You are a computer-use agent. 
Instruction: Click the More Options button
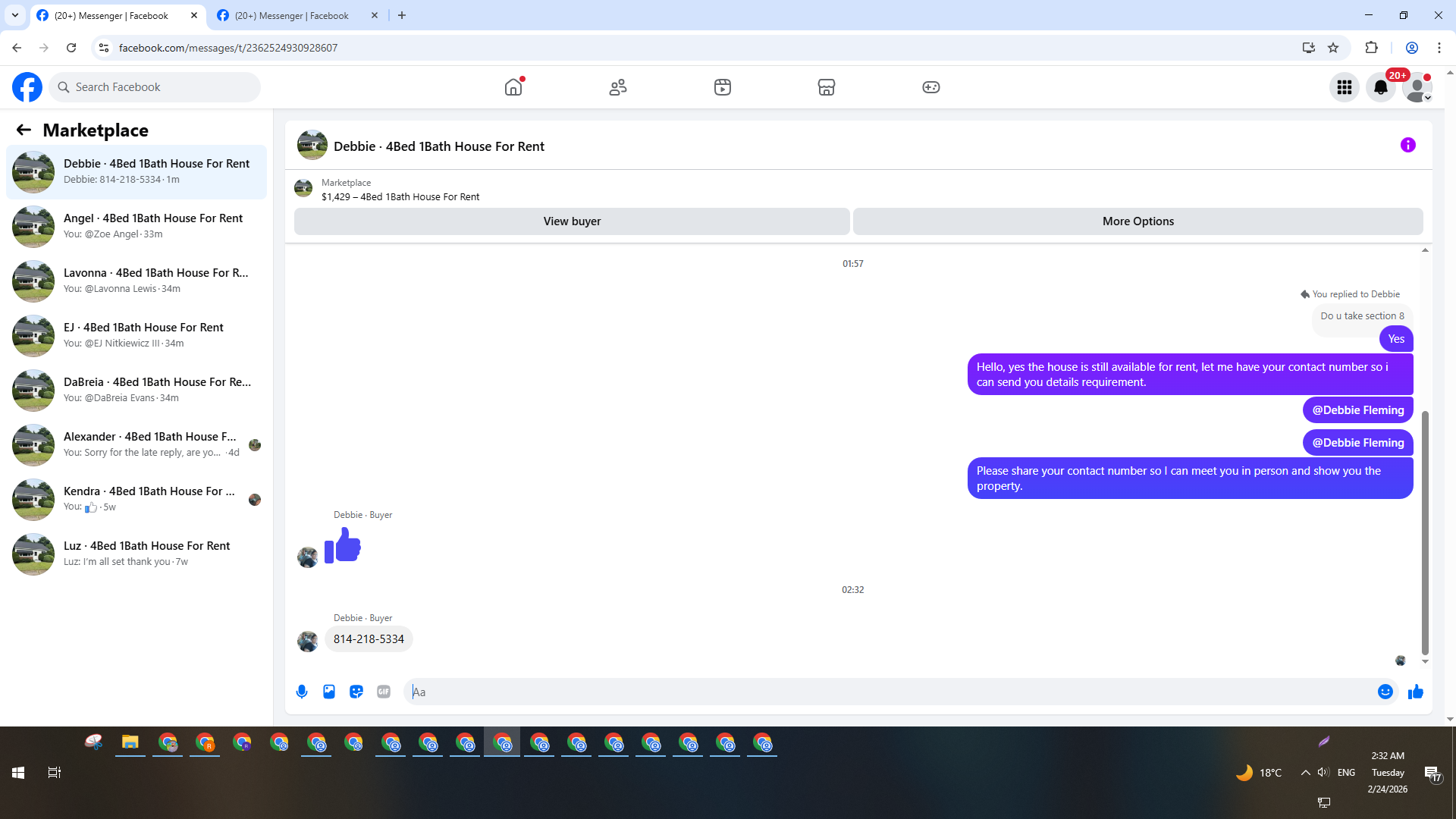(x=1137, y=221)
